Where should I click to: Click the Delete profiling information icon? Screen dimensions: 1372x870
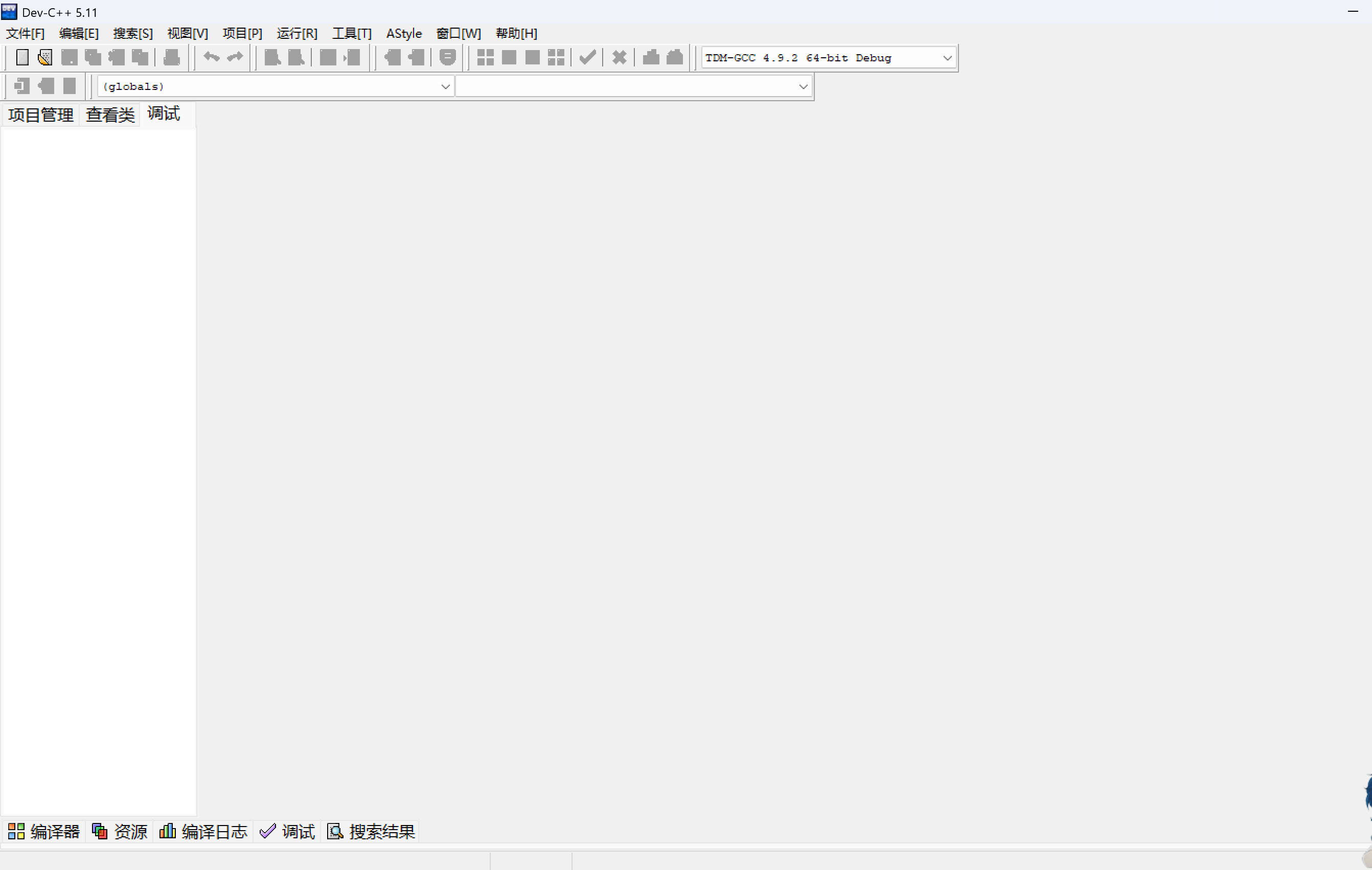675,58
